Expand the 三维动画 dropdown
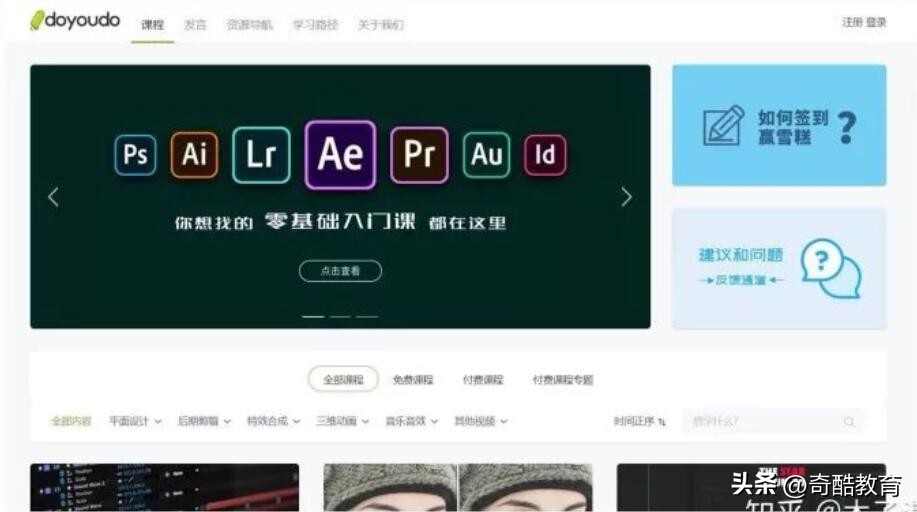917x512 pixels. click(342, 421)
